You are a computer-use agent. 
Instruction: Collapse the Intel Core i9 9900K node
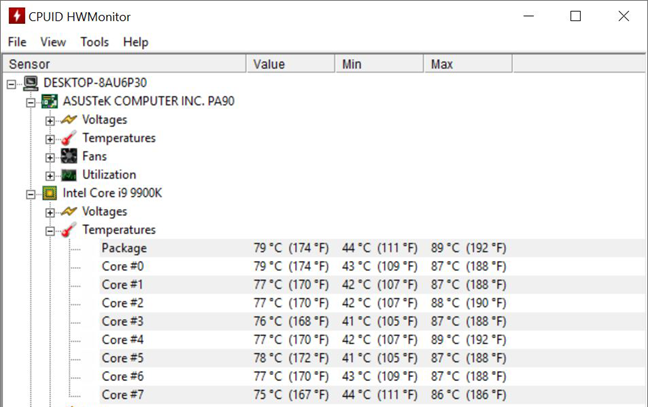coord(31,194)
